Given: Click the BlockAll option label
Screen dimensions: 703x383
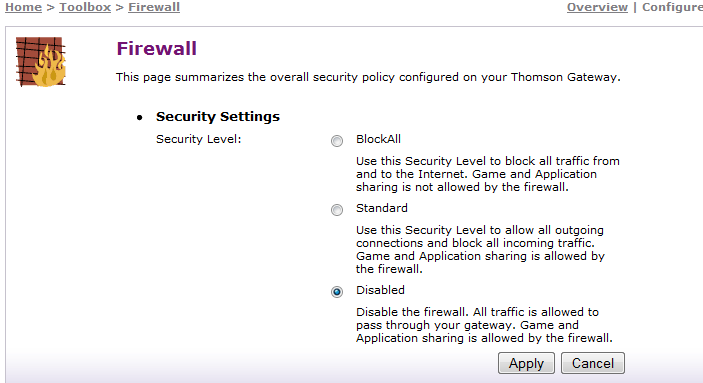Looking at the screenshot, I should pos(378,139).
